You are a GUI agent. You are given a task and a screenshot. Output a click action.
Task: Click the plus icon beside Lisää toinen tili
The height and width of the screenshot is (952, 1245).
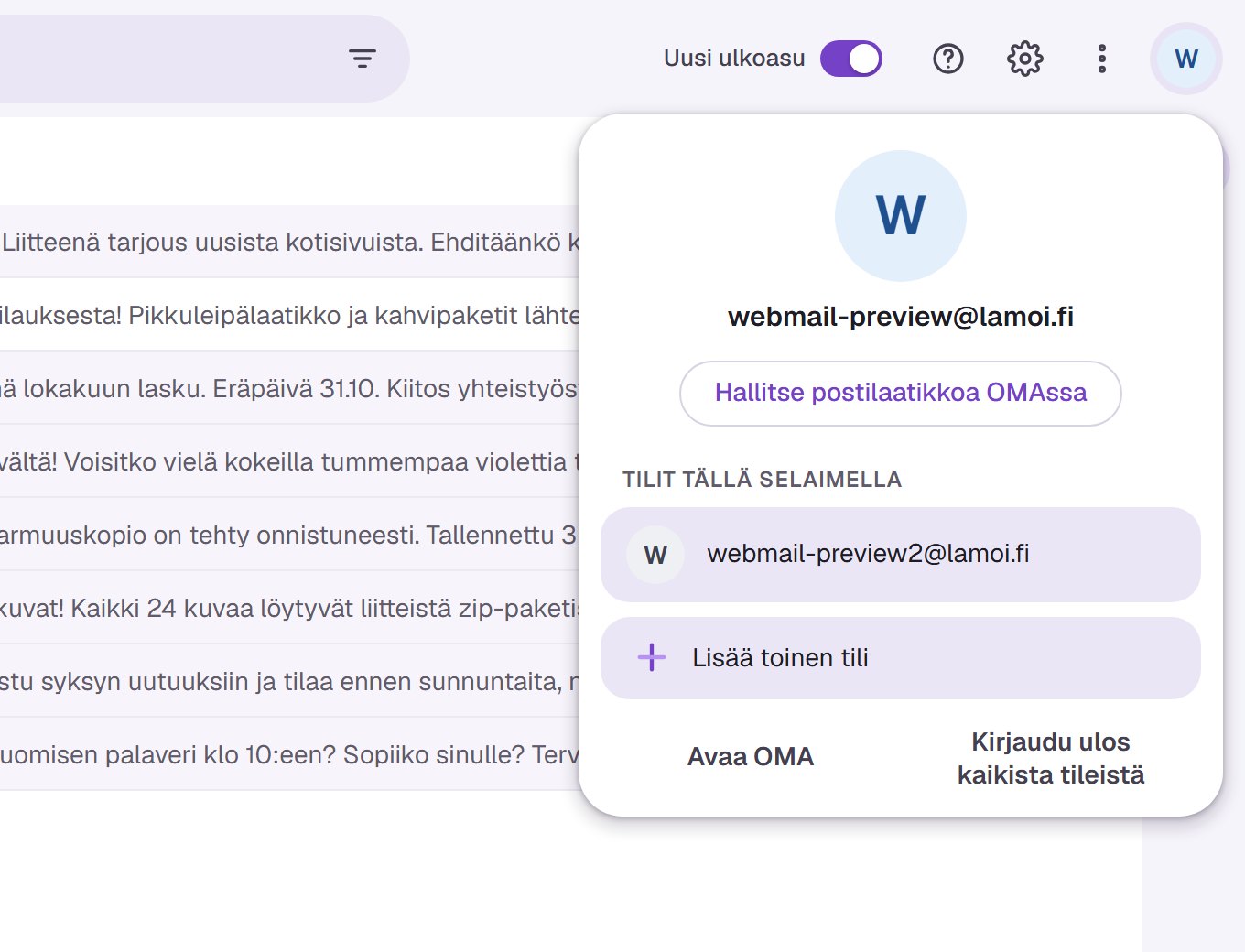652,657
